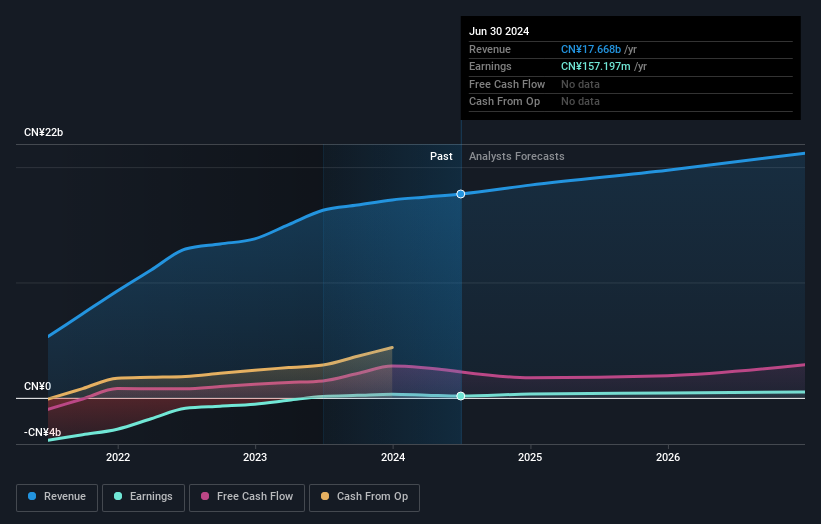Click the Revenue row label in tooltip

490,49
